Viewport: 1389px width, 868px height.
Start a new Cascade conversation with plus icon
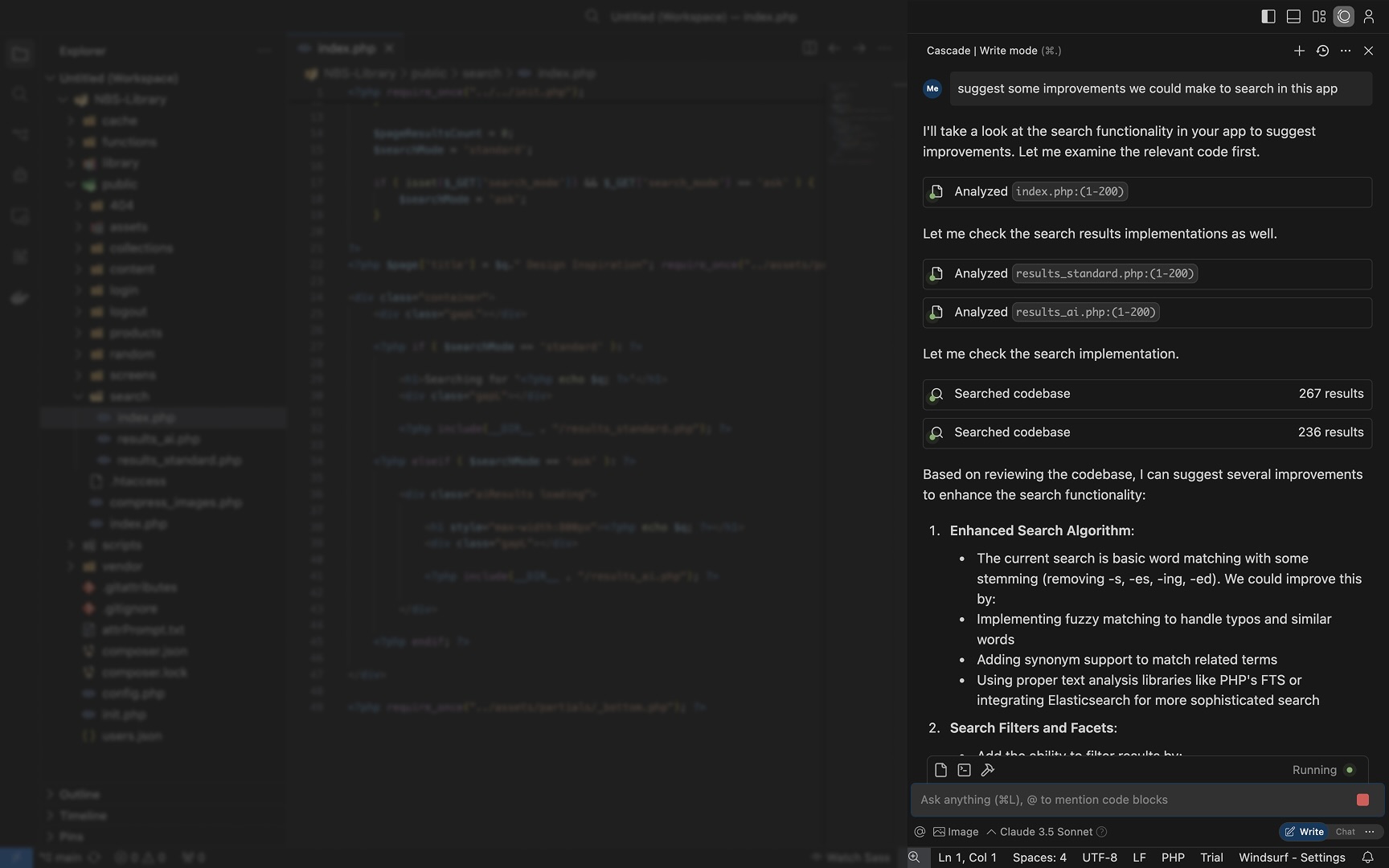[x=1299, y=51]
